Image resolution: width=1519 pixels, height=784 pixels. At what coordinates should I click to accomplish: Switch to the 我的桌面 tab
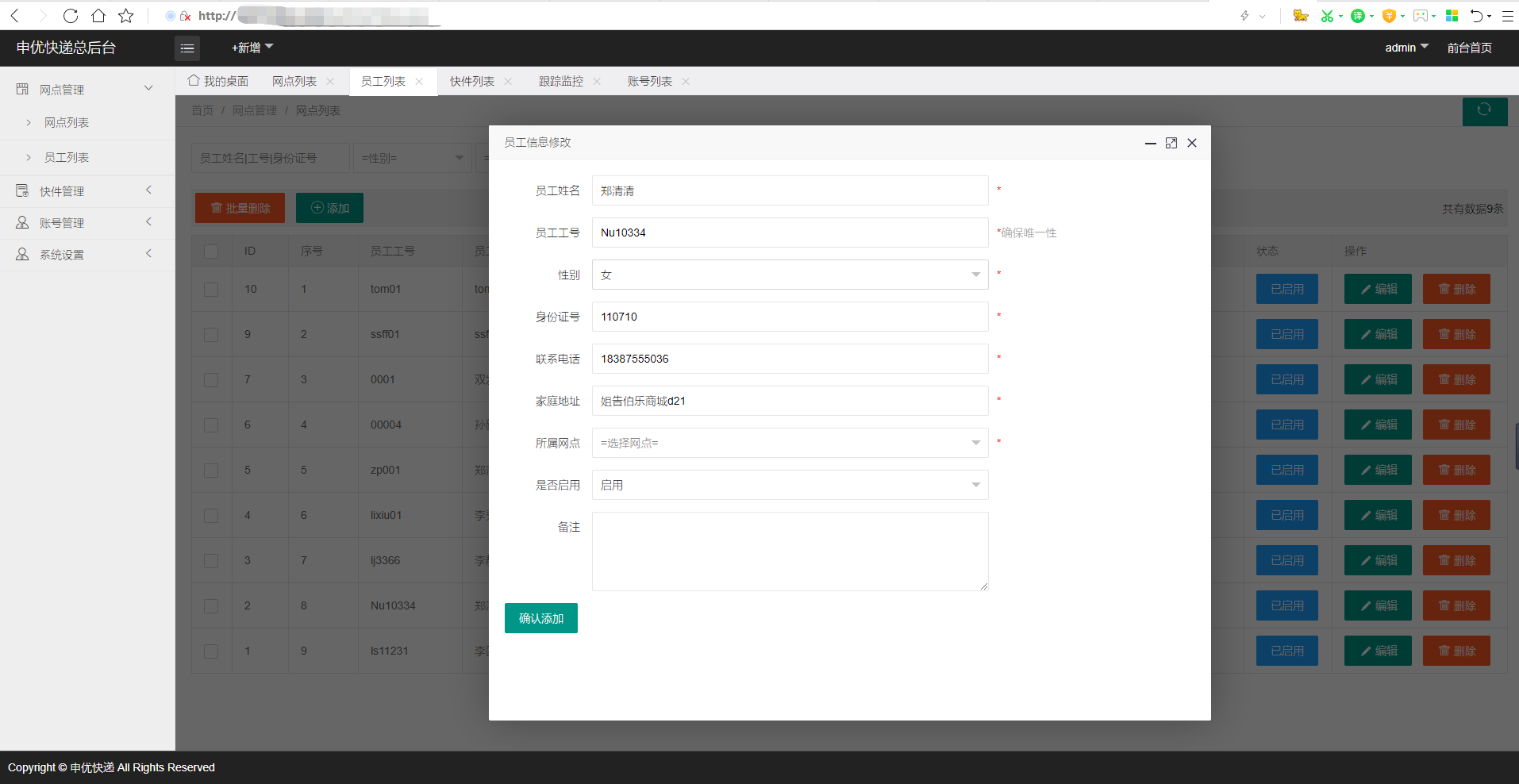[x=218, y=81]
